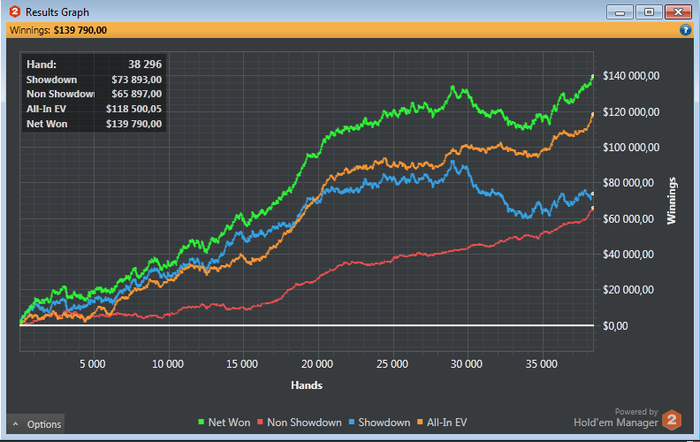
Task: Toggle the Non Showdown legend entry
Action: [299, 422]
